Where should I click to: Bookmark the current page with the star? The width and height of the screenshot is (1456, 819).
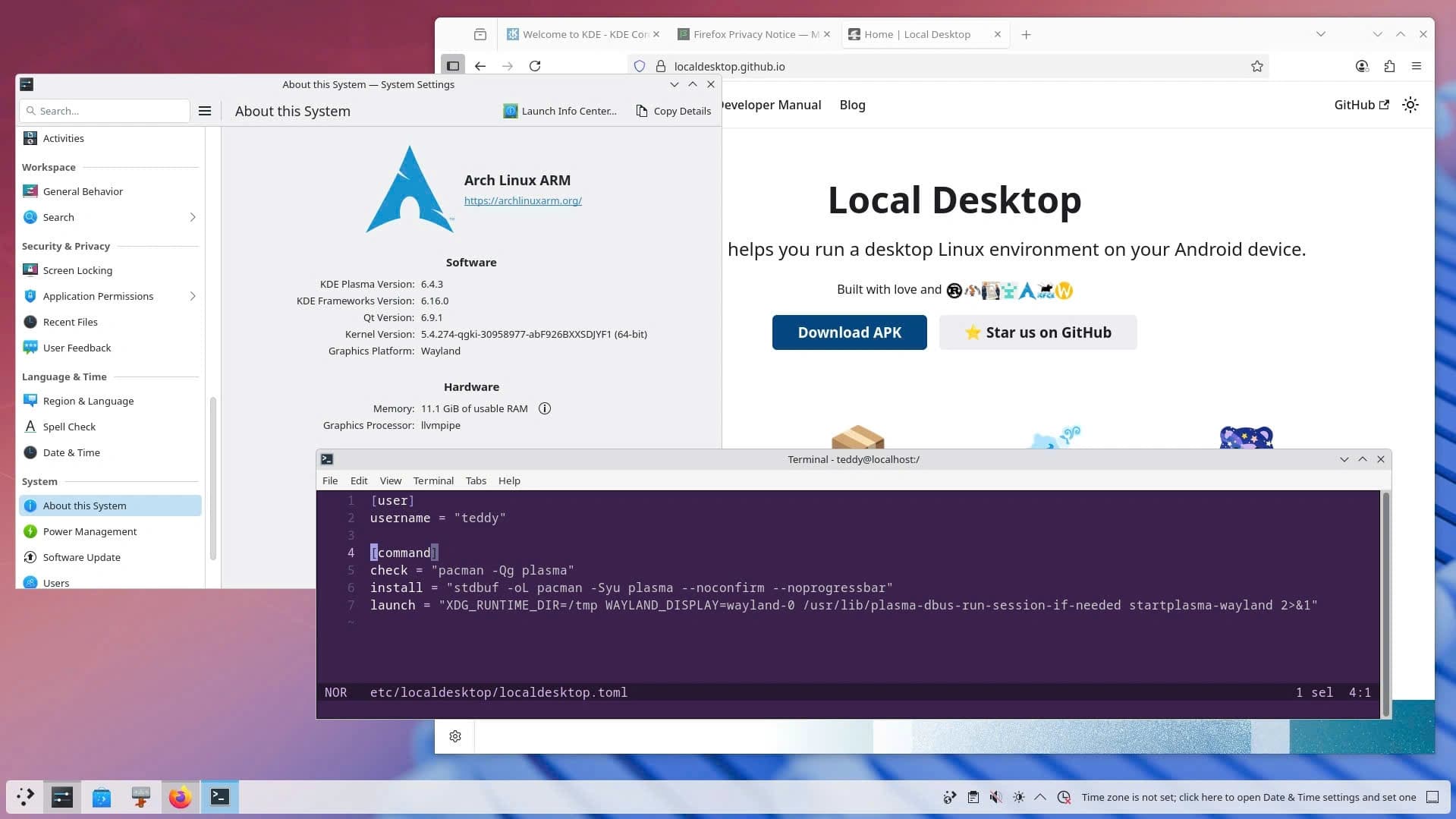(1257, 66)
